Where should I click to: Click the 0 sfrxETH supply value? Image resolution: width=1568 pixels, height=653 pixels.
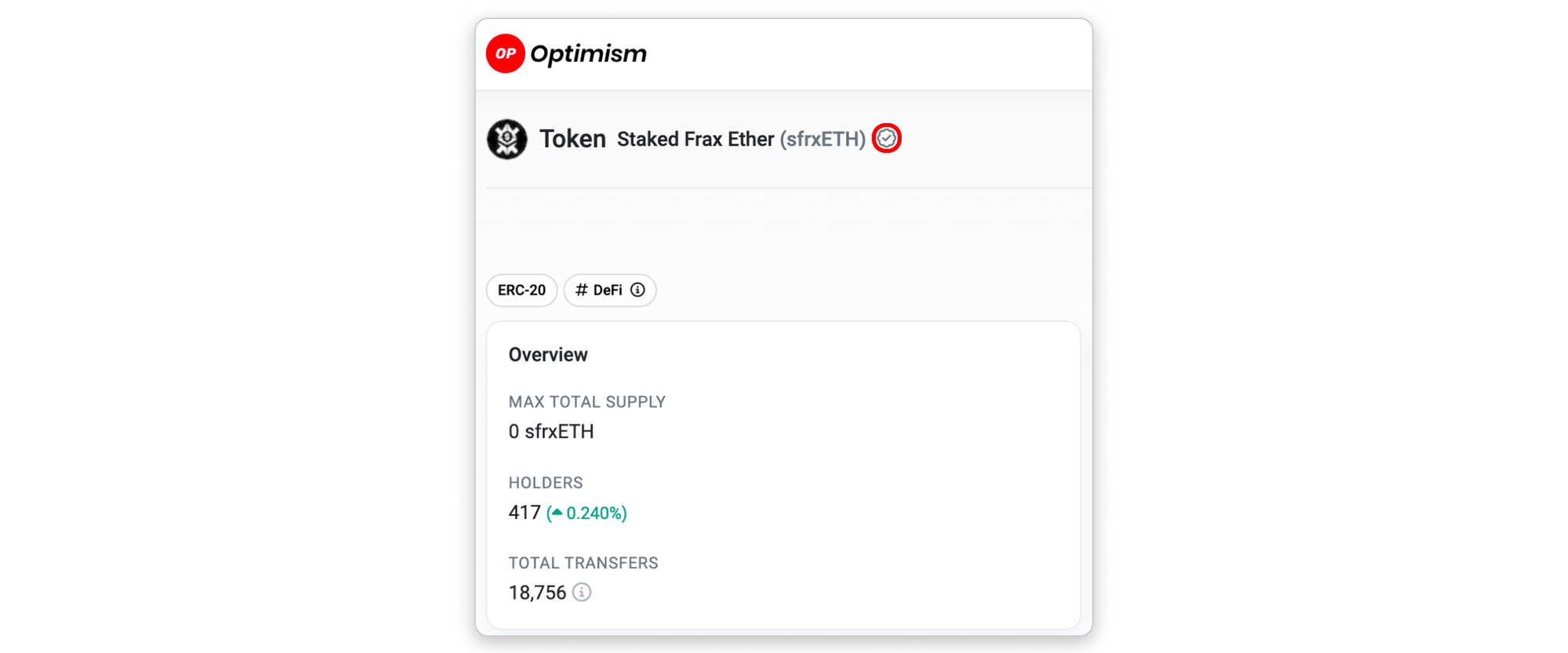tap(551, 431)
